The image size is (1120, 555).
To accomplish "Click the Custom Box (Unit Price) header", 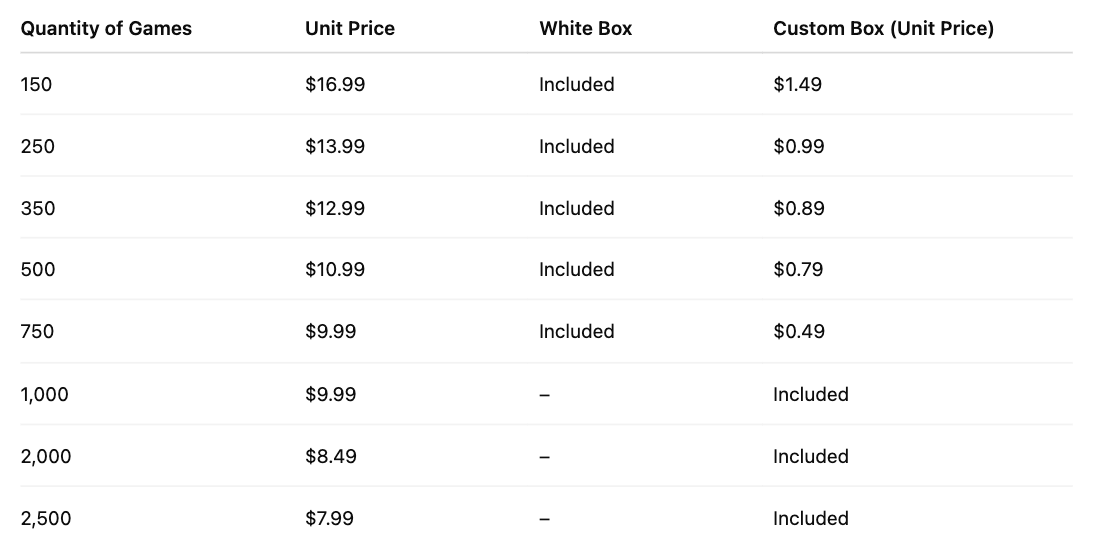I will coord(883,29).
